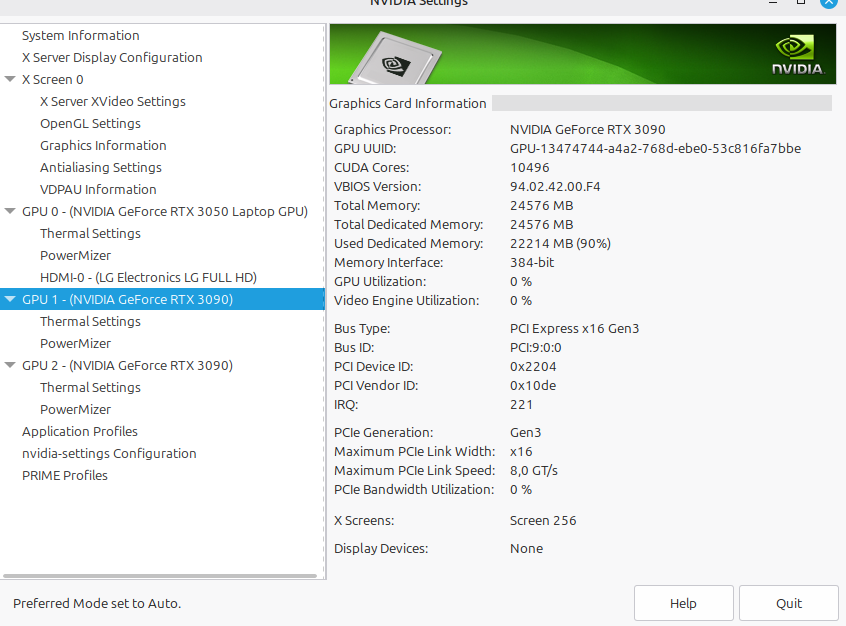The width and height of the screenshot is (846, 626).
Task: Click the GPU UUID value text
Action: (x=655, y=148)
